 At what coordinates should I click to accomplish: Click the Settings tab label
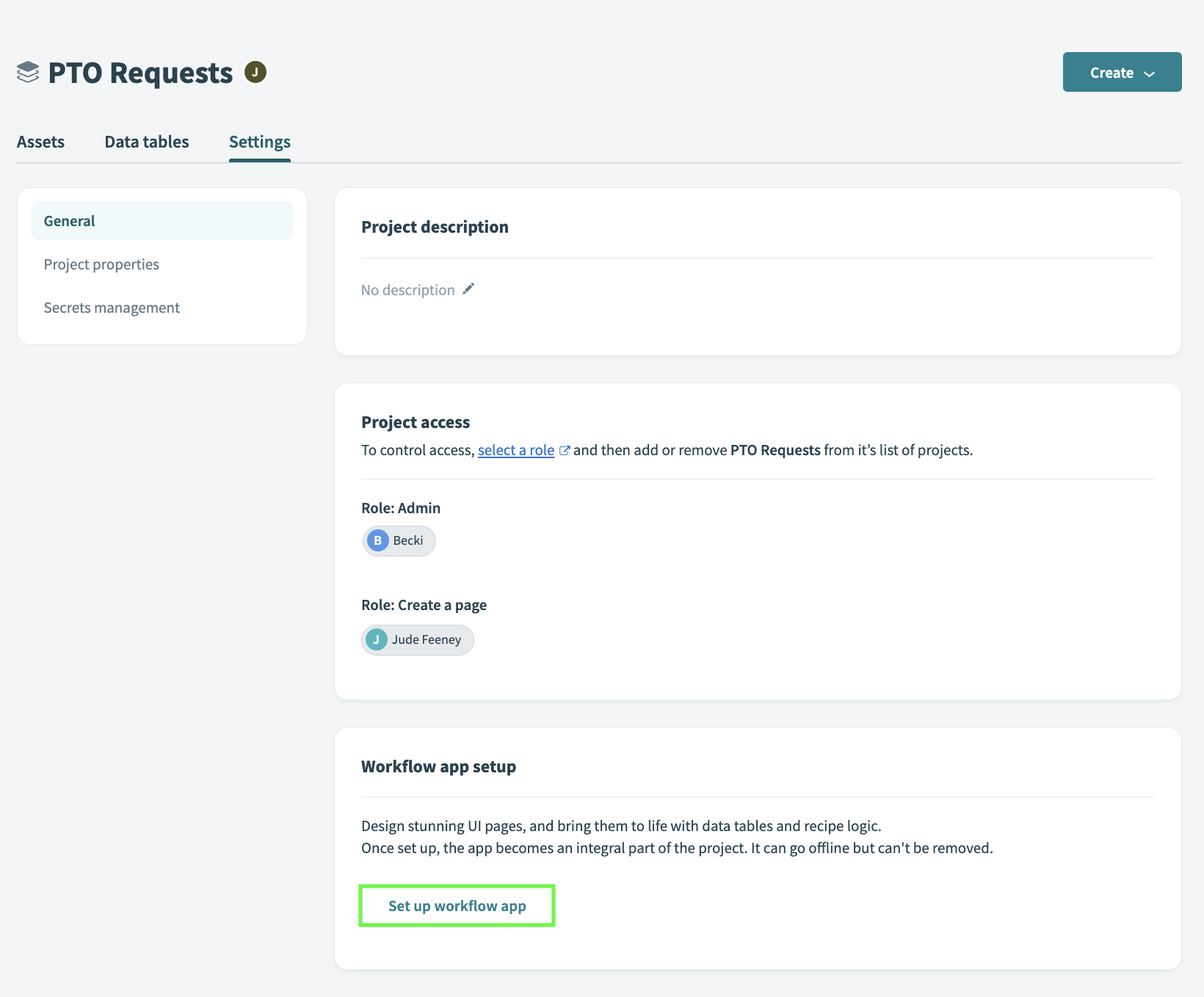tap(259, 141)
